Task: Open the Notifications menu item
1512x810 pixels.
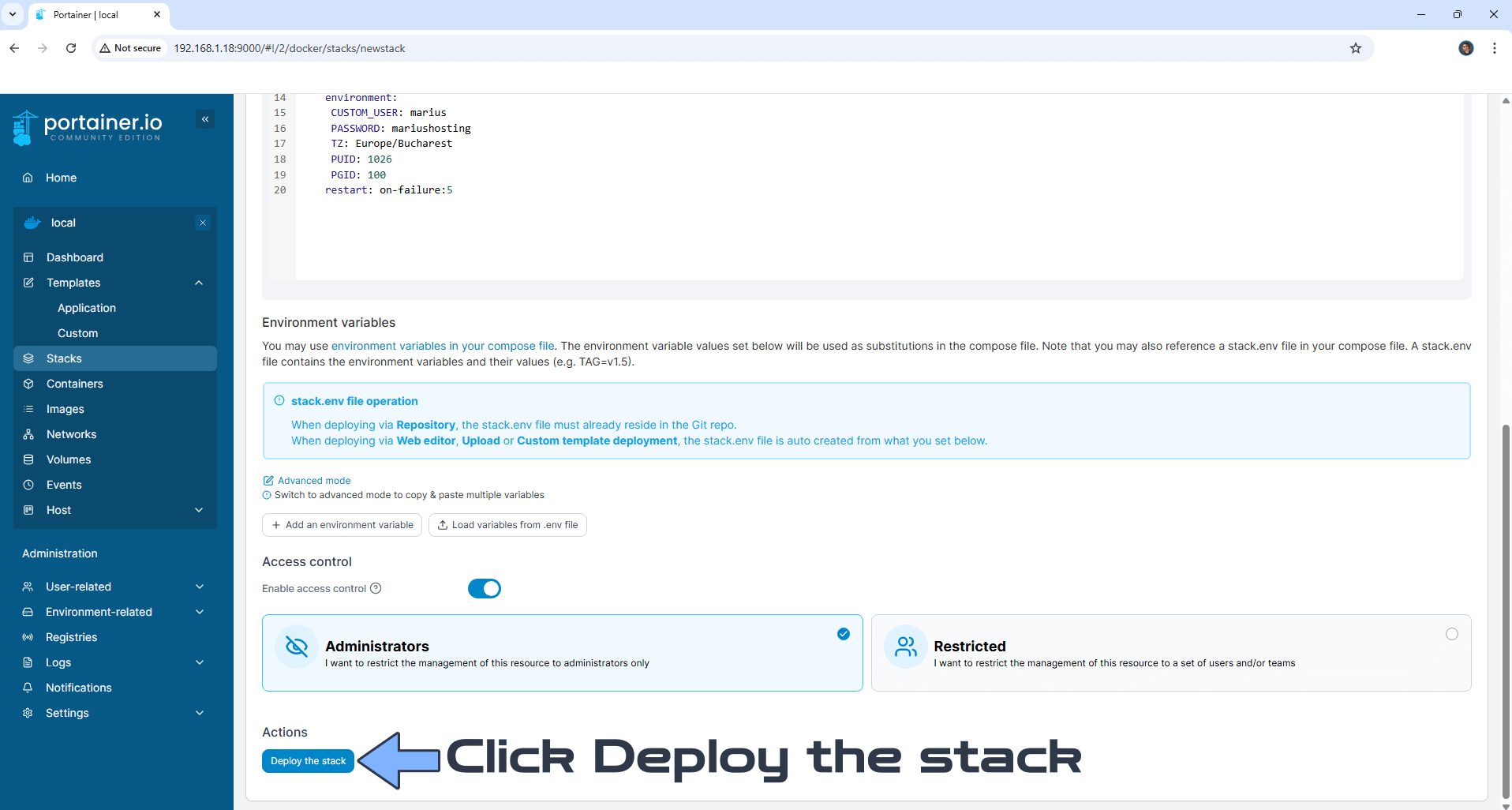Action: pyautogui.click(x=115, y=688)
